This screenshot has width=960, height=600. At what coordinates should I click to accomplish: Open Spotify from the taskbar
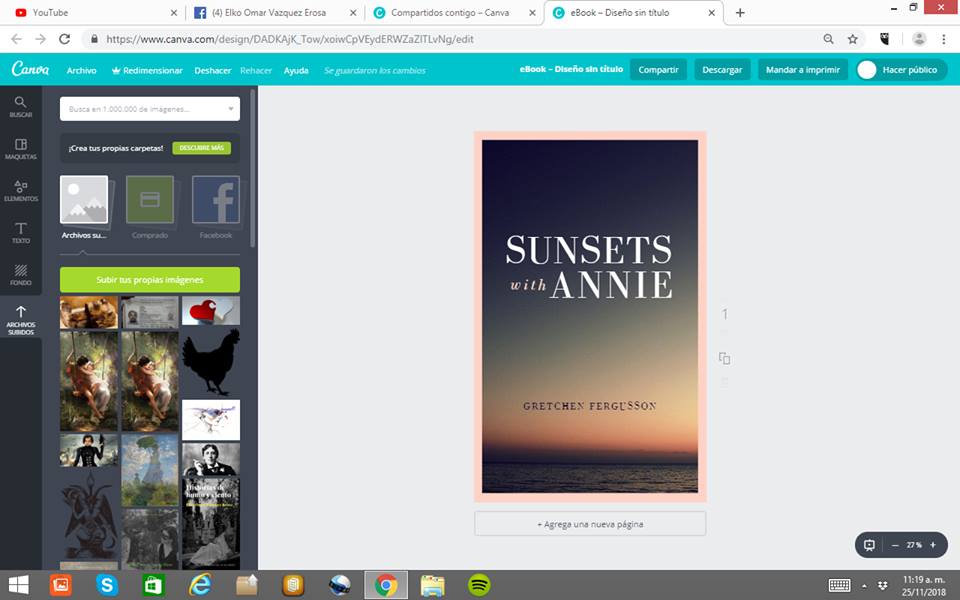[479, 585]
